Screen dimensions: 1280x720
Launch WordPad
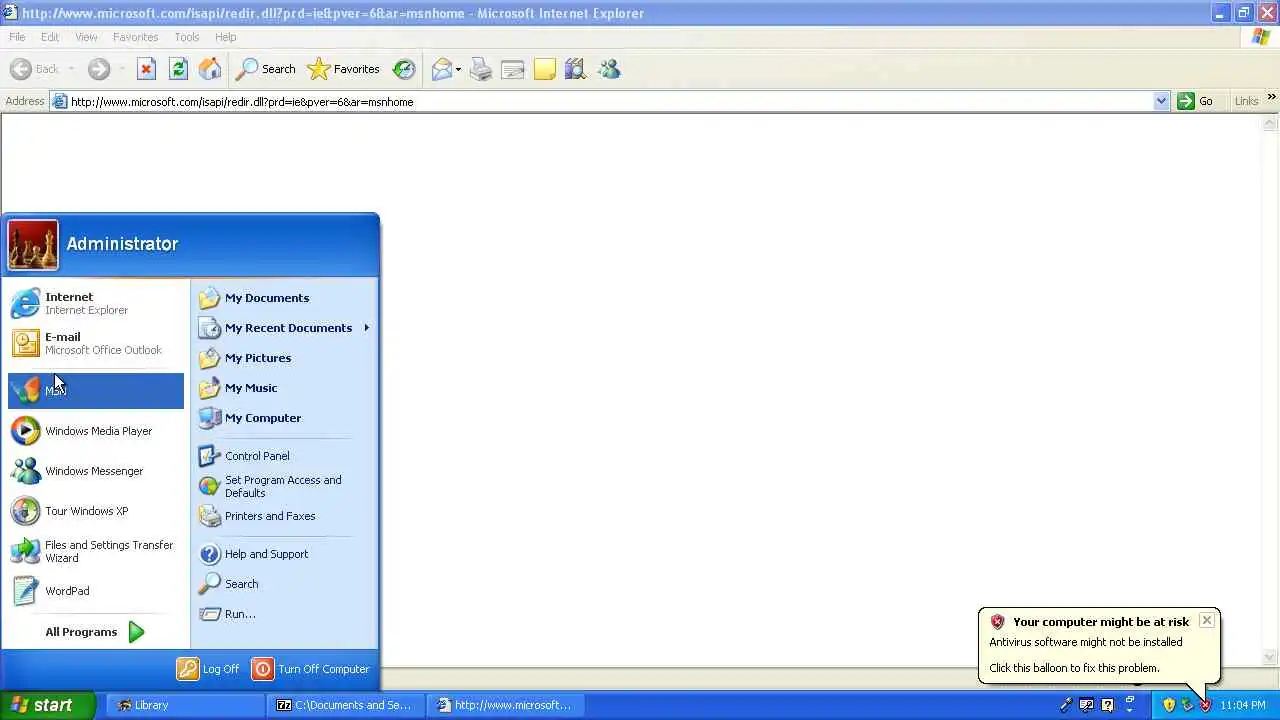pyautogui.click(x=96, y=591)
